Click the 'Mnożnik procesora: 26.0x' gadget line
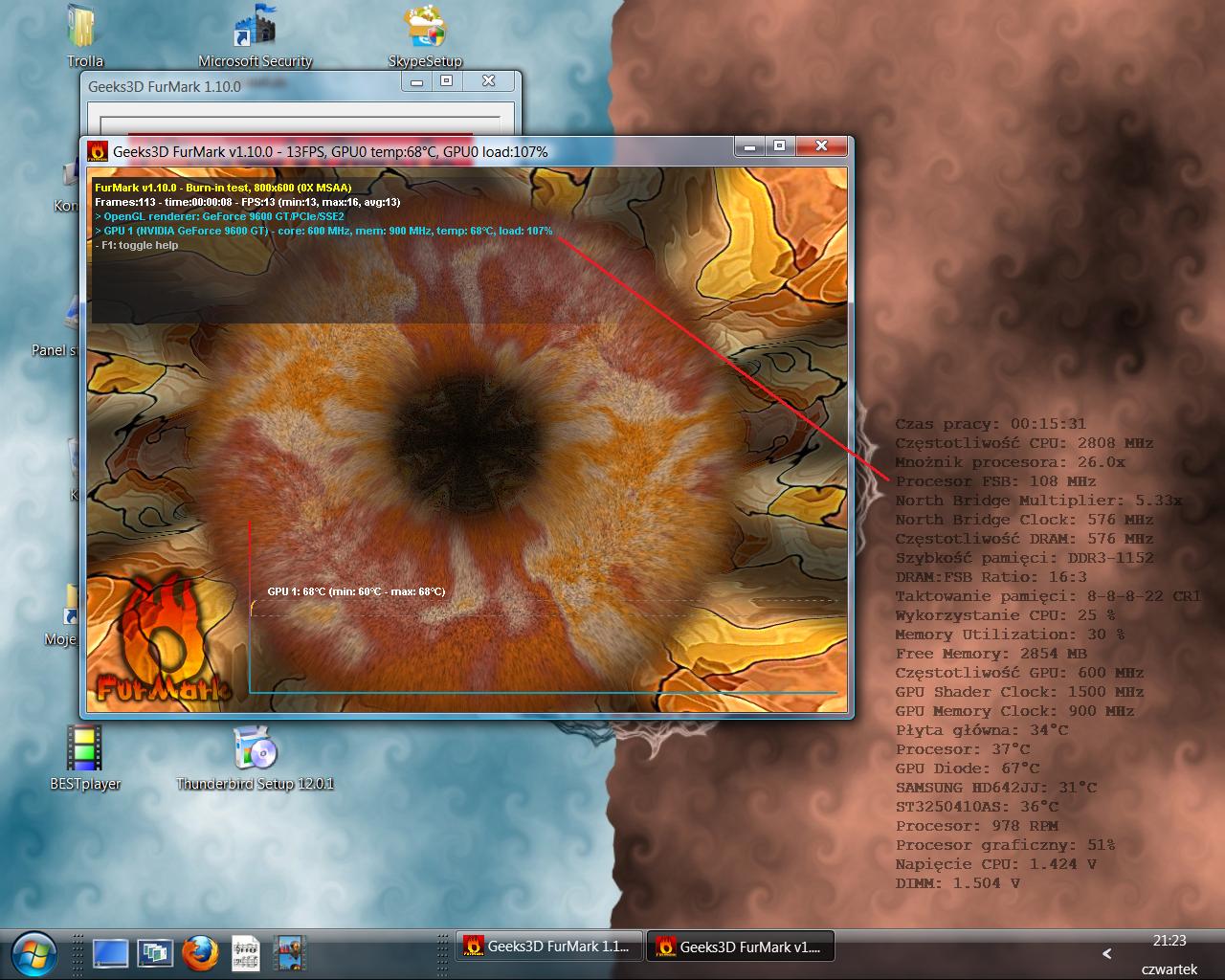This screenshot has height=980, width=1225. pos(1010,462)
